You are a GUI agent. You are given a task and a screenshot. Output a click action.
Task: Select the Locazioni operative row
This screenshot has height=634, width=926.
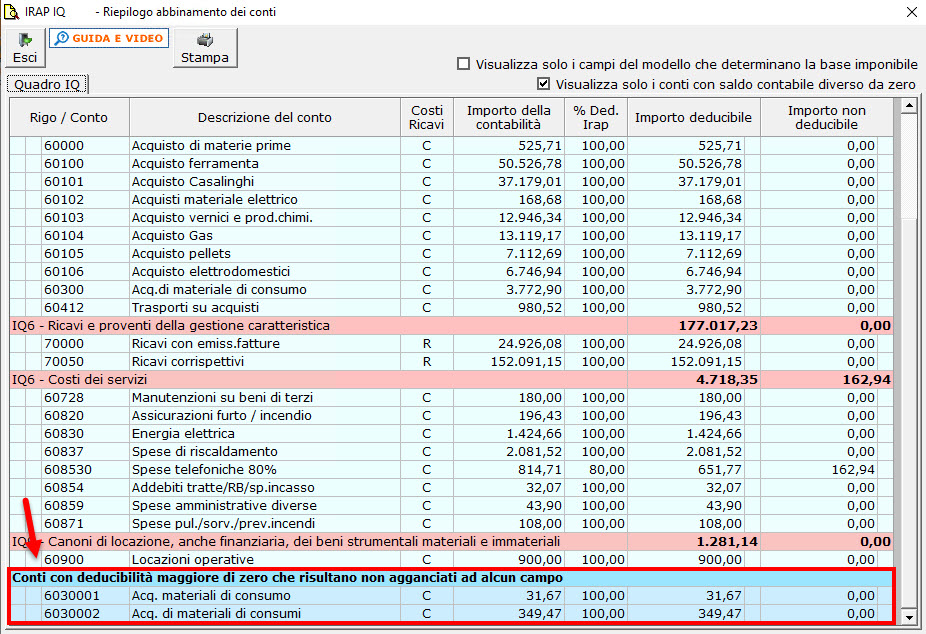click(451, 560)
